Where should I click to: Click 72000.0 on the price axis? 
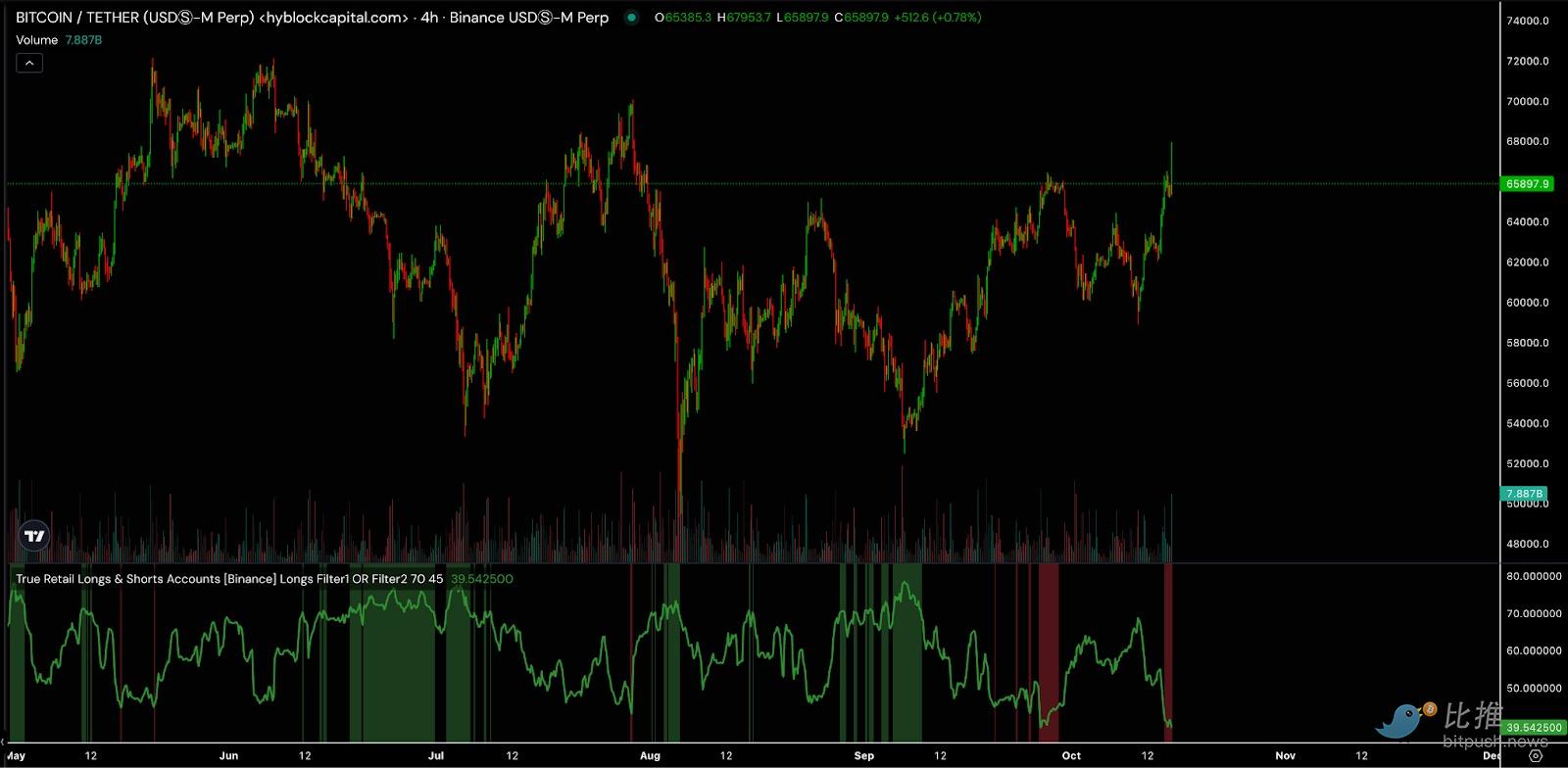pyautogui.click(x=1527, y=61)
